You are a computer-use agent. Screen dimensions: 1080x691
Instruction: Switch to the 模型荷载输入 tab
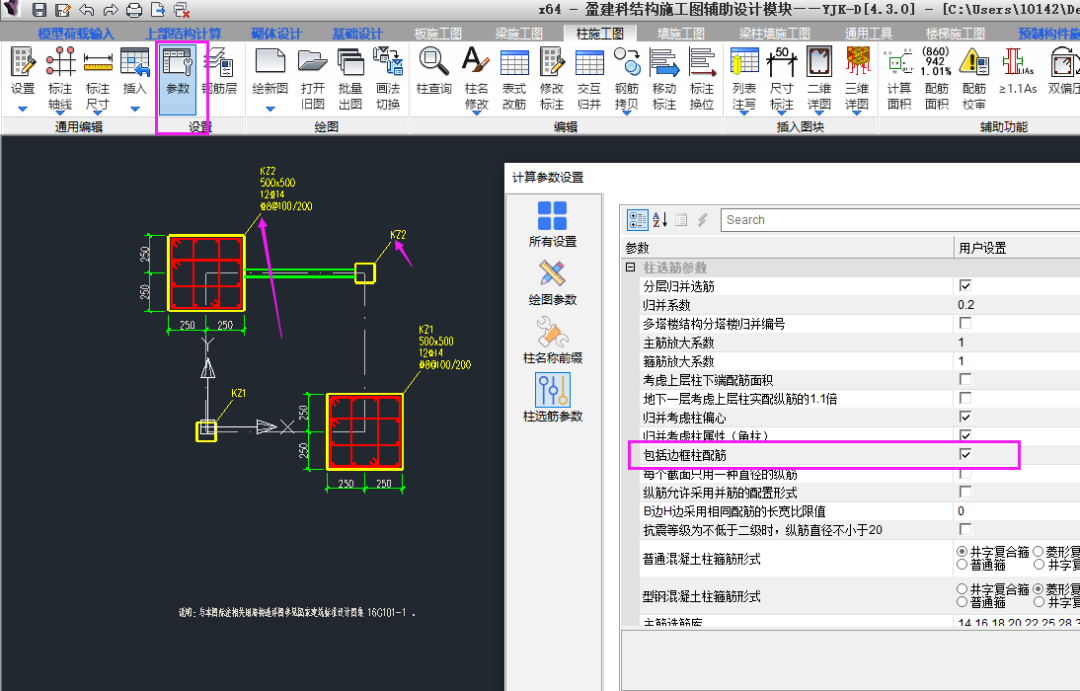click(x=76, y=34)
